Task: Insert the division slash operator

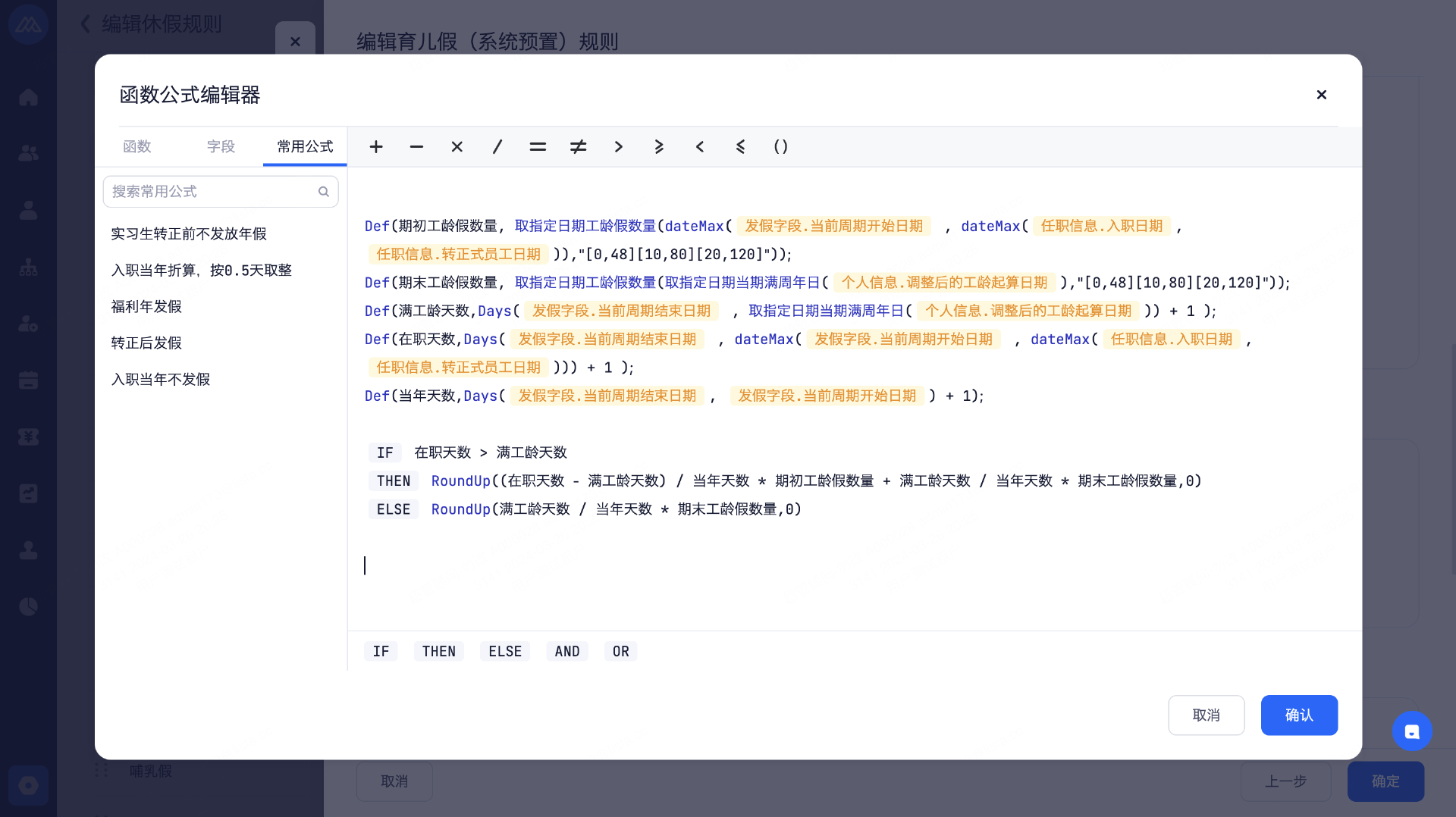Action: tap(497, 147)
